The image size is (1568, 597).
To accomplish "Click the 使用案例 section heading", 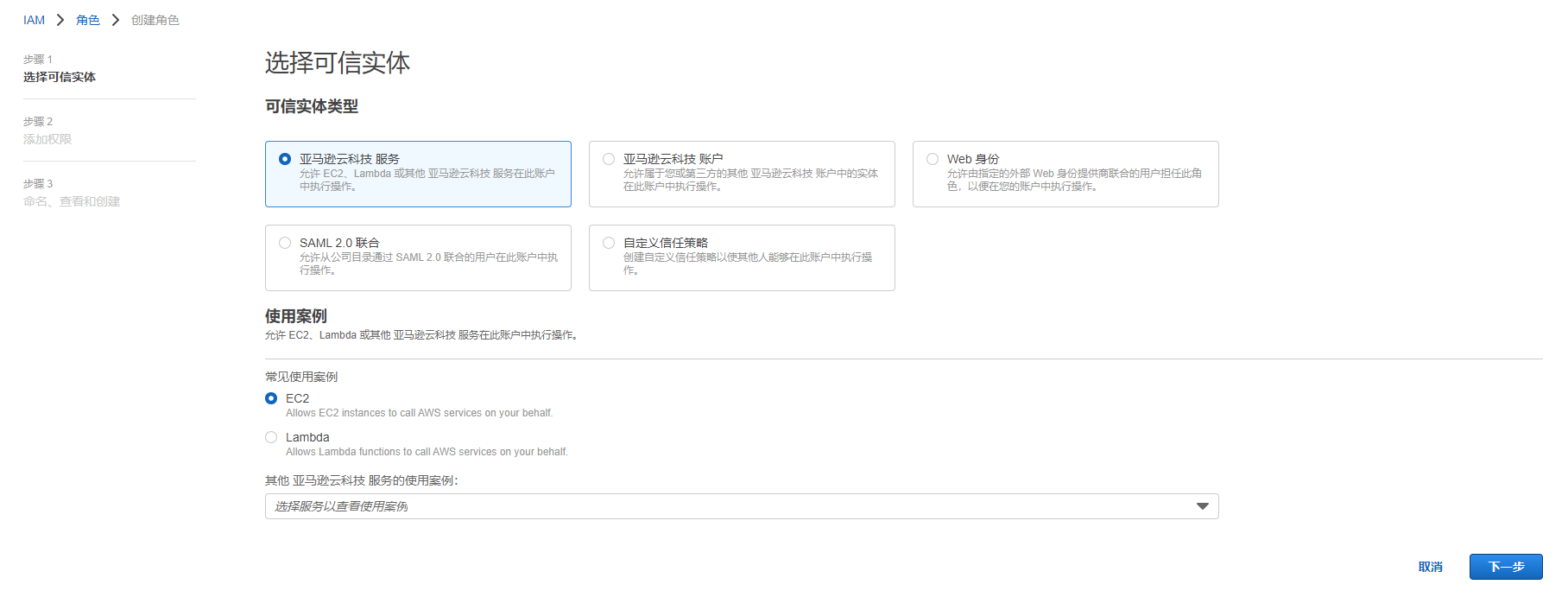I will click(x=296, y=316).
